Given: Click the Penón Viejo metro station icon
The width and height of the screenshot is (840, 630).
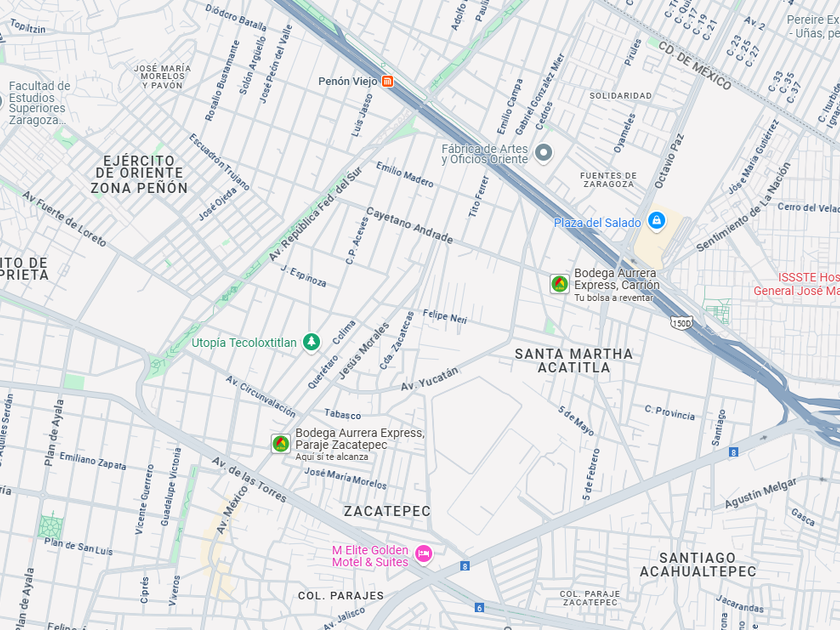Looking at the screenshot, I should pos(387,81).
